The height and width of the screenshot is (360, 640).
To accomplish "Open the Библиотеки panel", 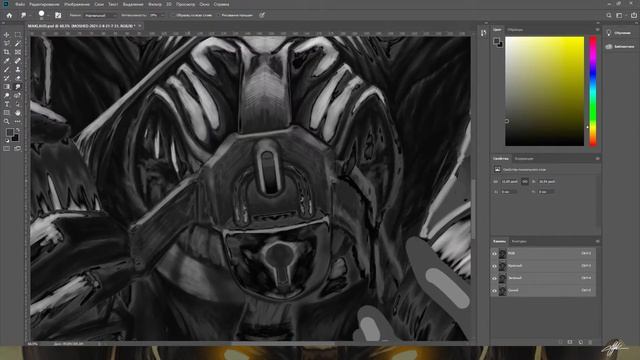I will pos(621,47).
